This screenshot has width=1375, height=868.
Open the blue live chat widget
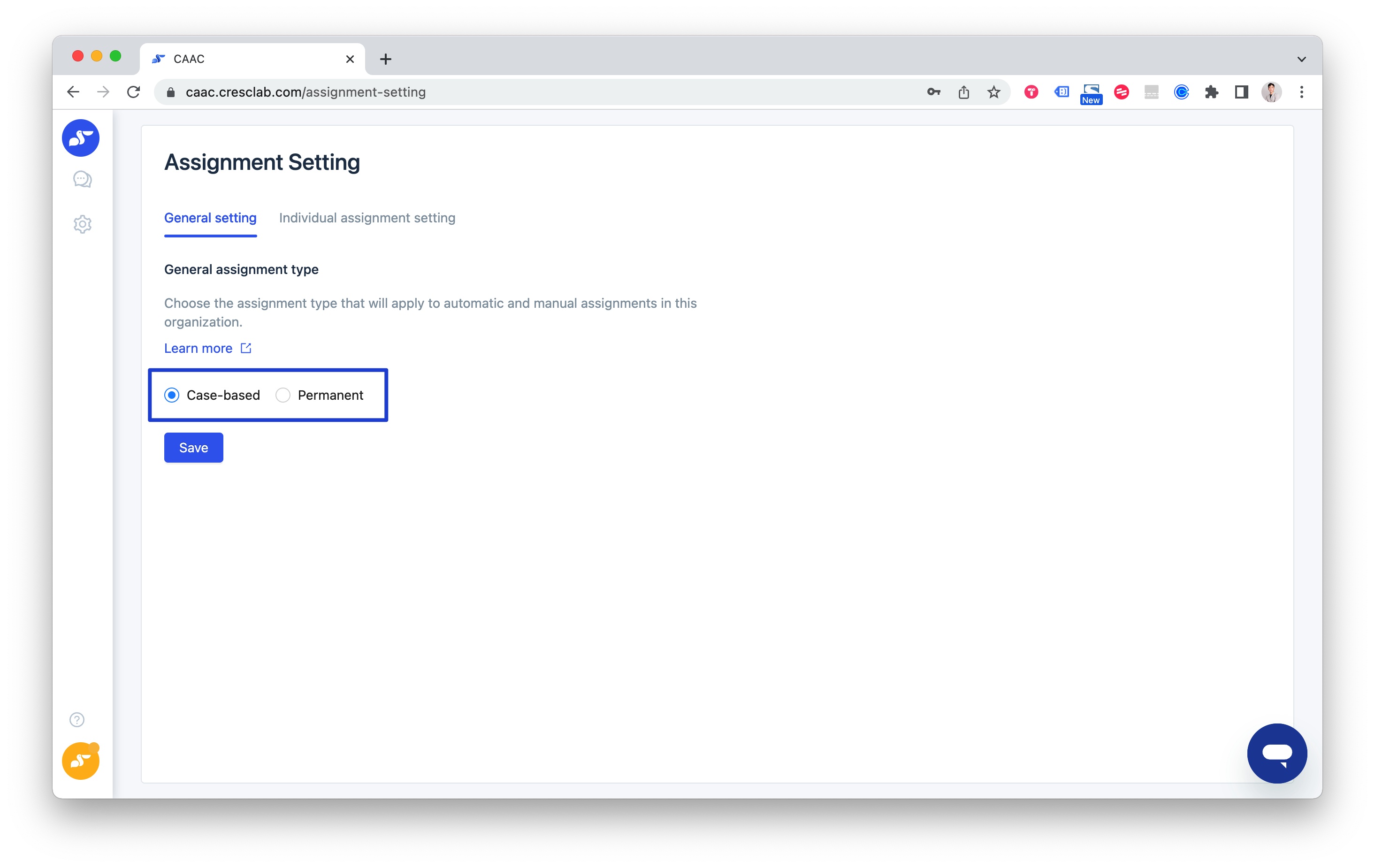click(1276, 753)
